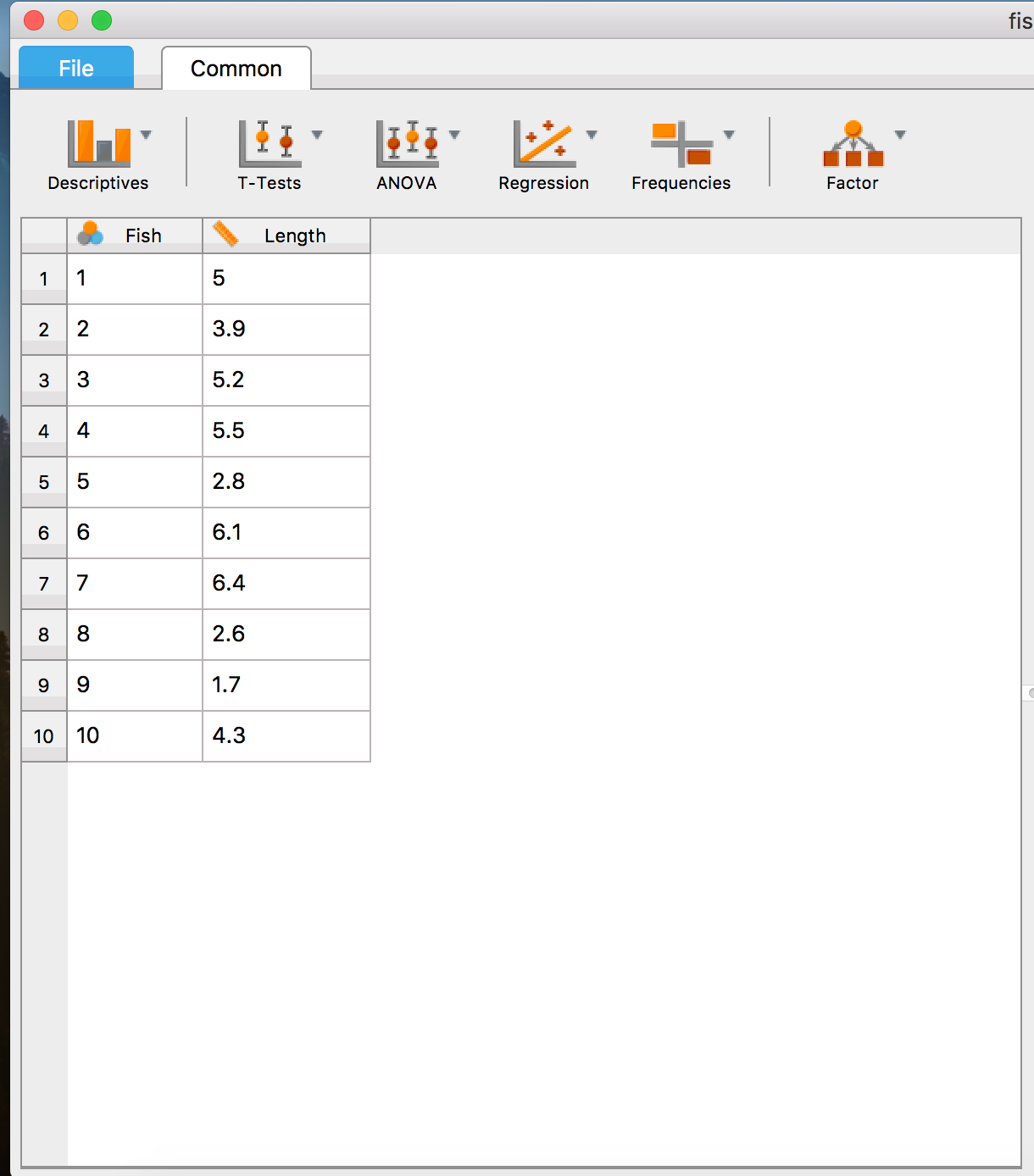The height and width of the screenshot is (1176, 1034).
Task: Select row header number 1
Action: (x=44, y=279)
